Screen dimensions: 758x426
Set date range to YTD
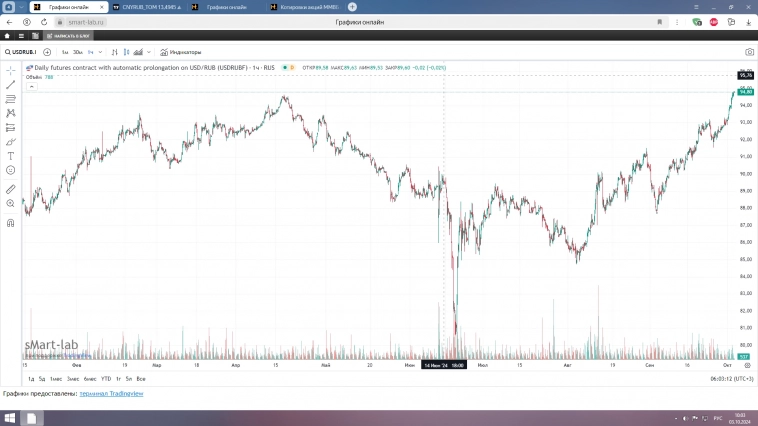[106, 379]
